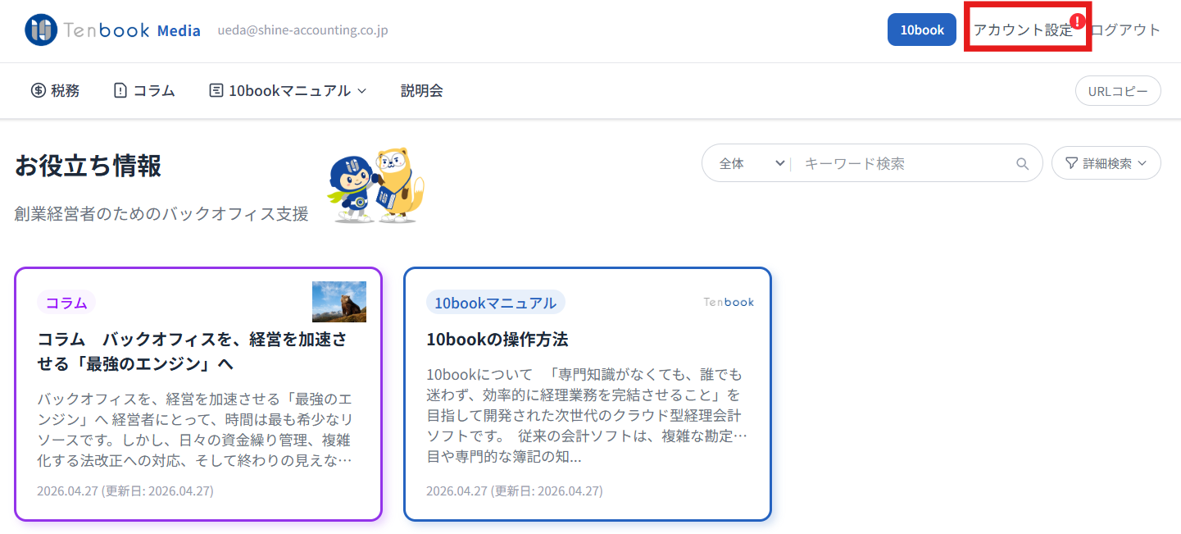Click the ueda@shine-accounting.co.jp email text
The image size is (1181, 534).
[303, 31]
